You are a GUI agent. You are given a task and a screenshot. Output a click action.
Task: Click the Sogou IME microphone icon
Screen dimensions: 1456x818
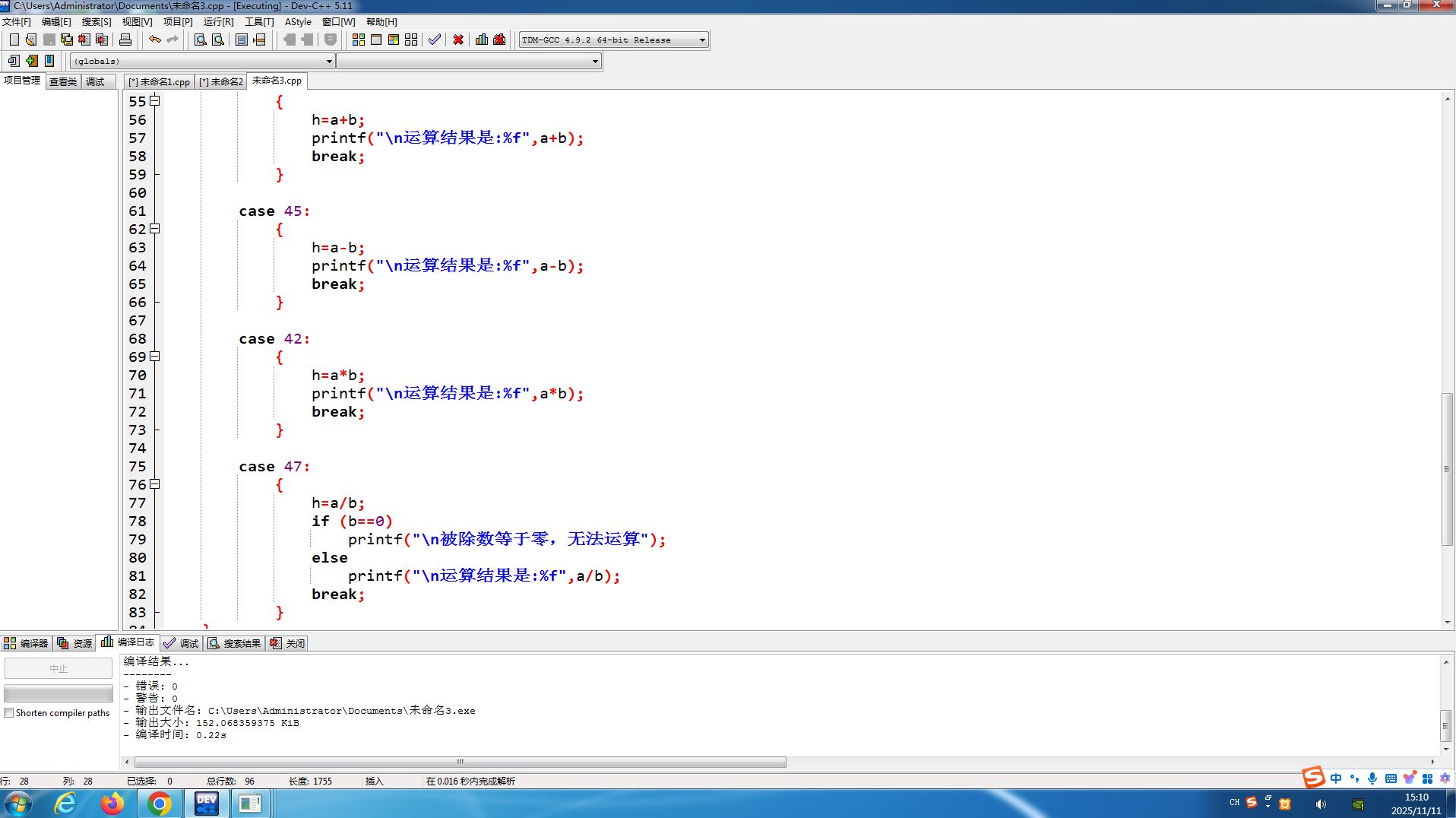(x=1372, y=778)
